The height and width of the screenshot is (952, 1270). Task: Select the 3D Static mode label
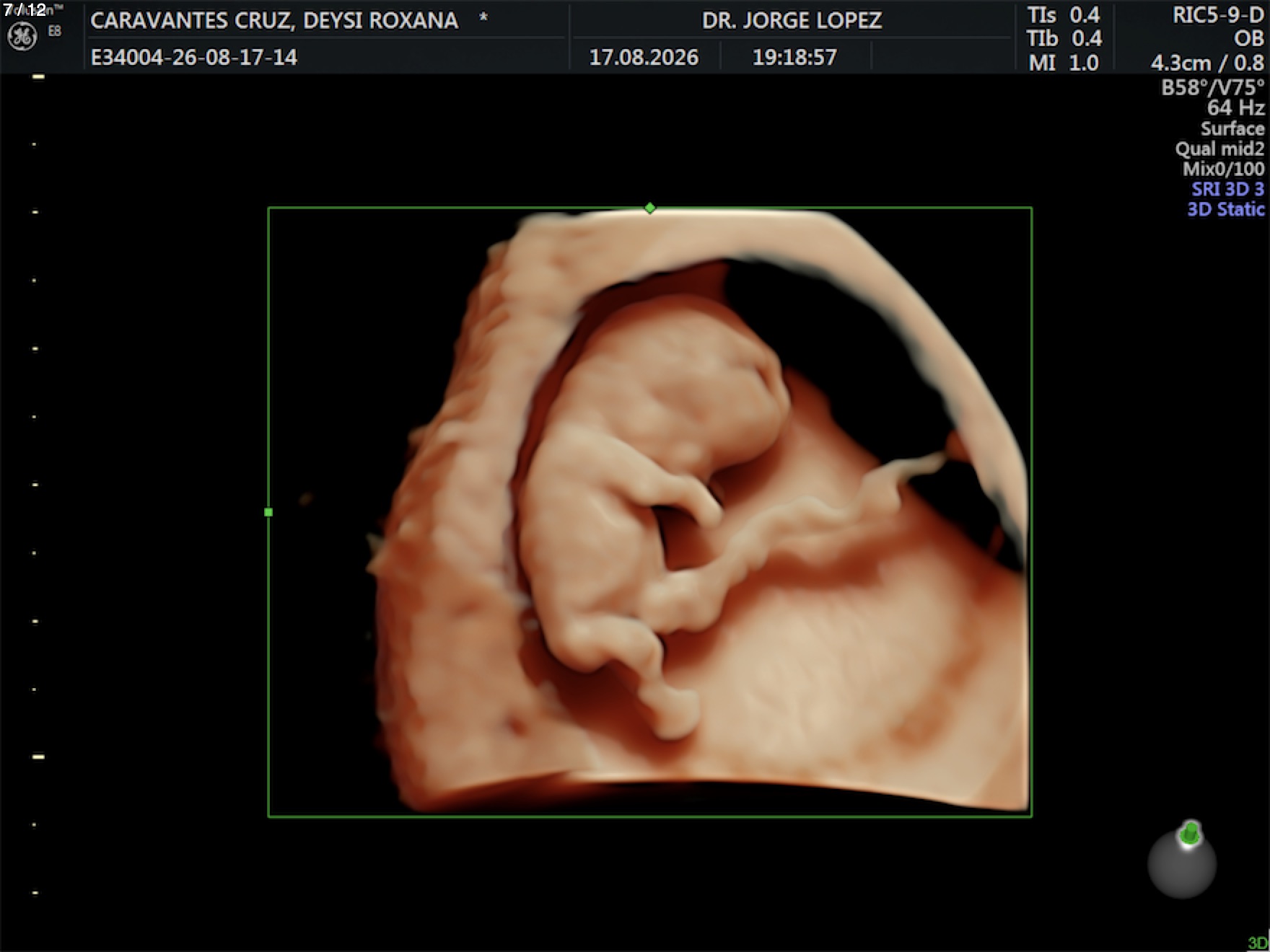pos(1226,209)
